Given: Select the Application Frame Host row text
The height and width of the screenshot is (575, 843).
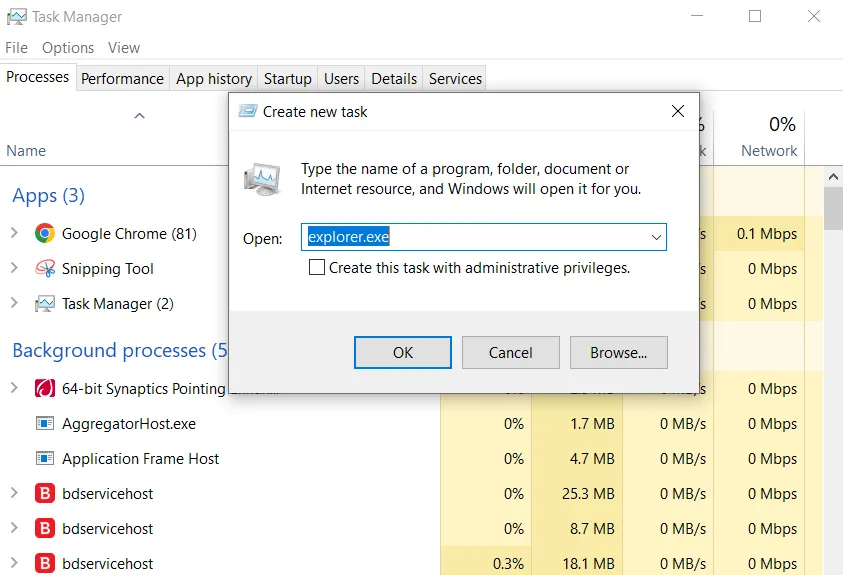Looking at the screenshot, I should (140, 458).
